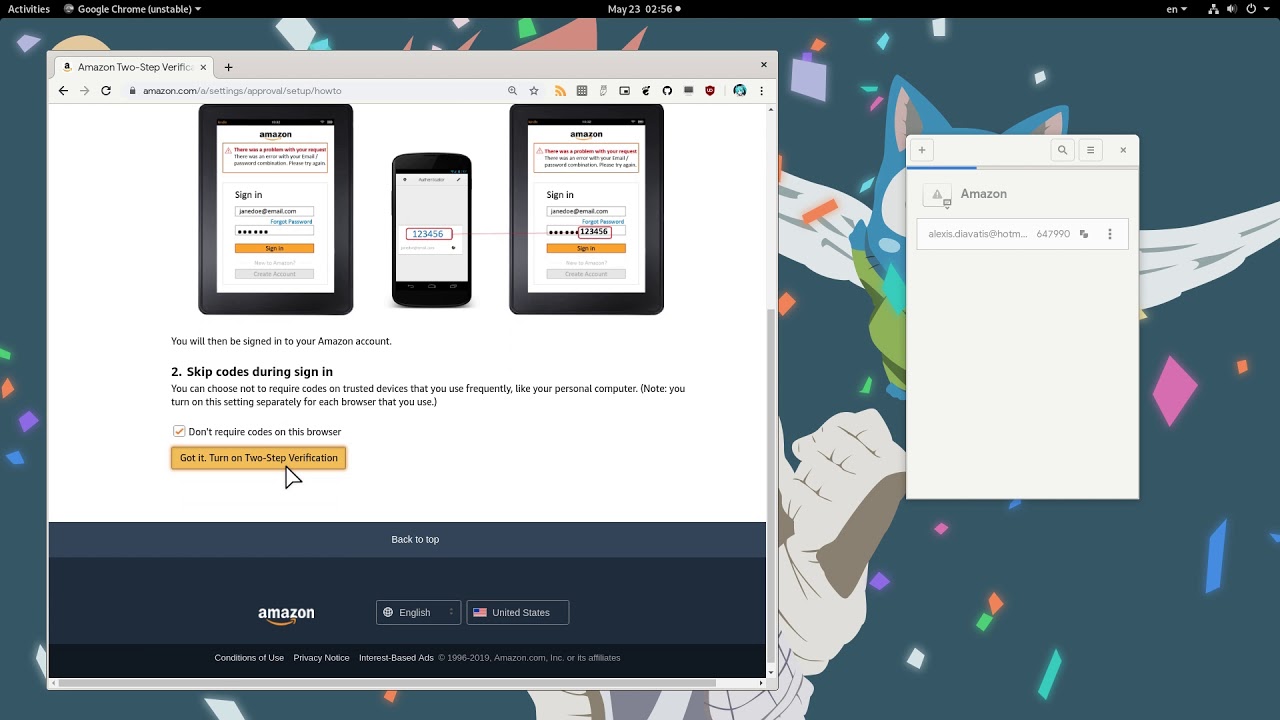Open the picture-in-picture extension
1280x720 pixels.
pyautogui.click(x=625, y=90)
